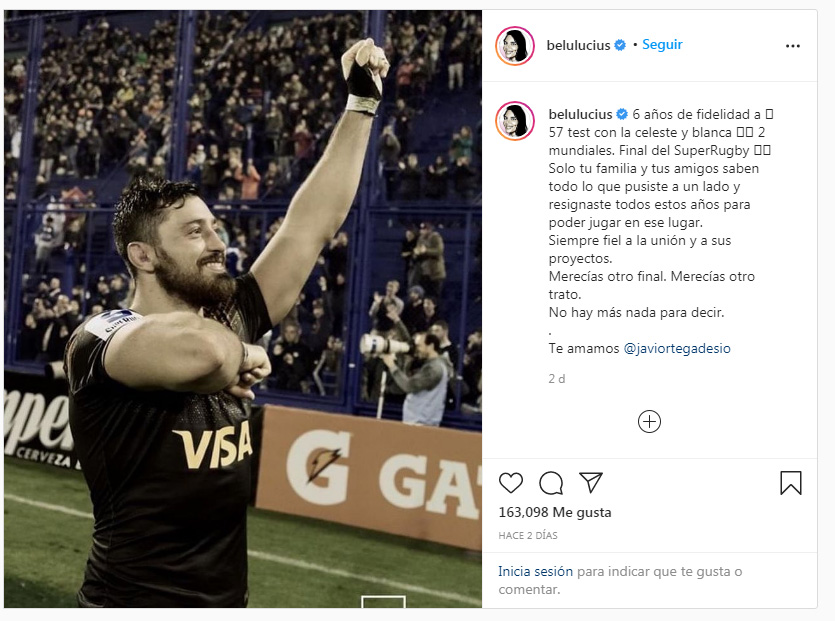This screenshot has width=835, height=621.
Task: Open the belulucius username in the header
Action: (x=578, y=45)
